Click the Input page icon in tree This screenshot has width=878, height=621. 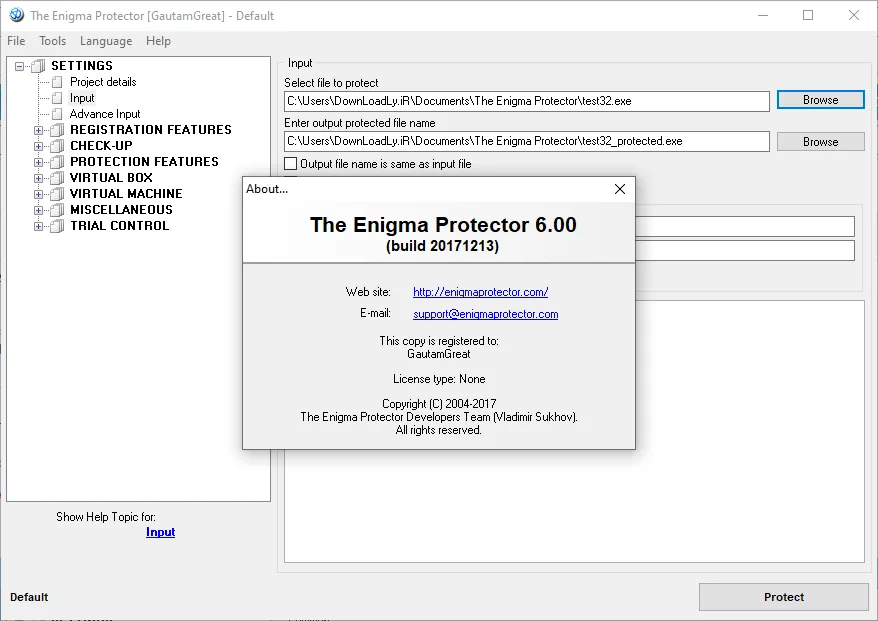click(57, 98)
